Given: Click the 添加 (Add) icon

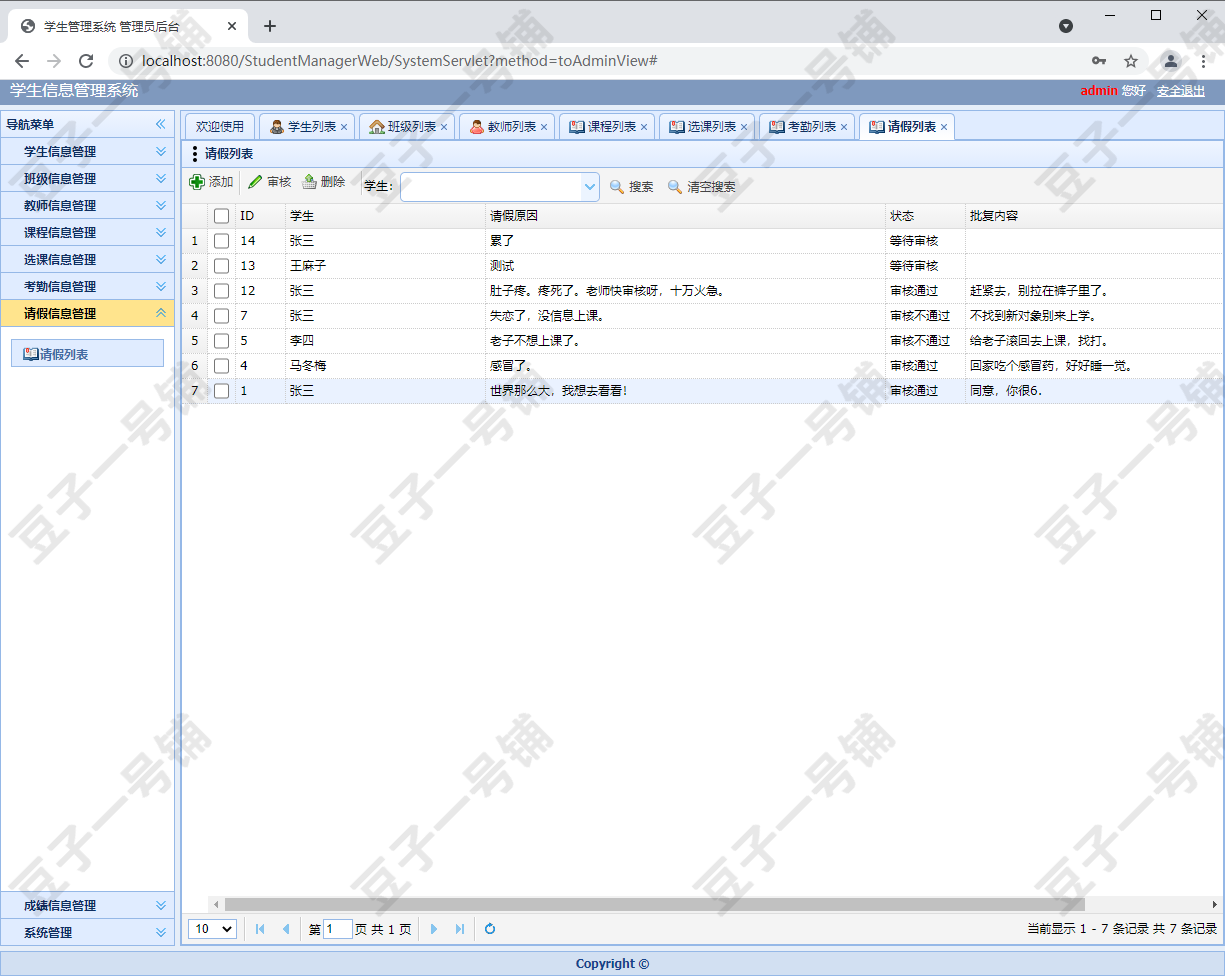Looking at the screenshot, I should [200, 183].
